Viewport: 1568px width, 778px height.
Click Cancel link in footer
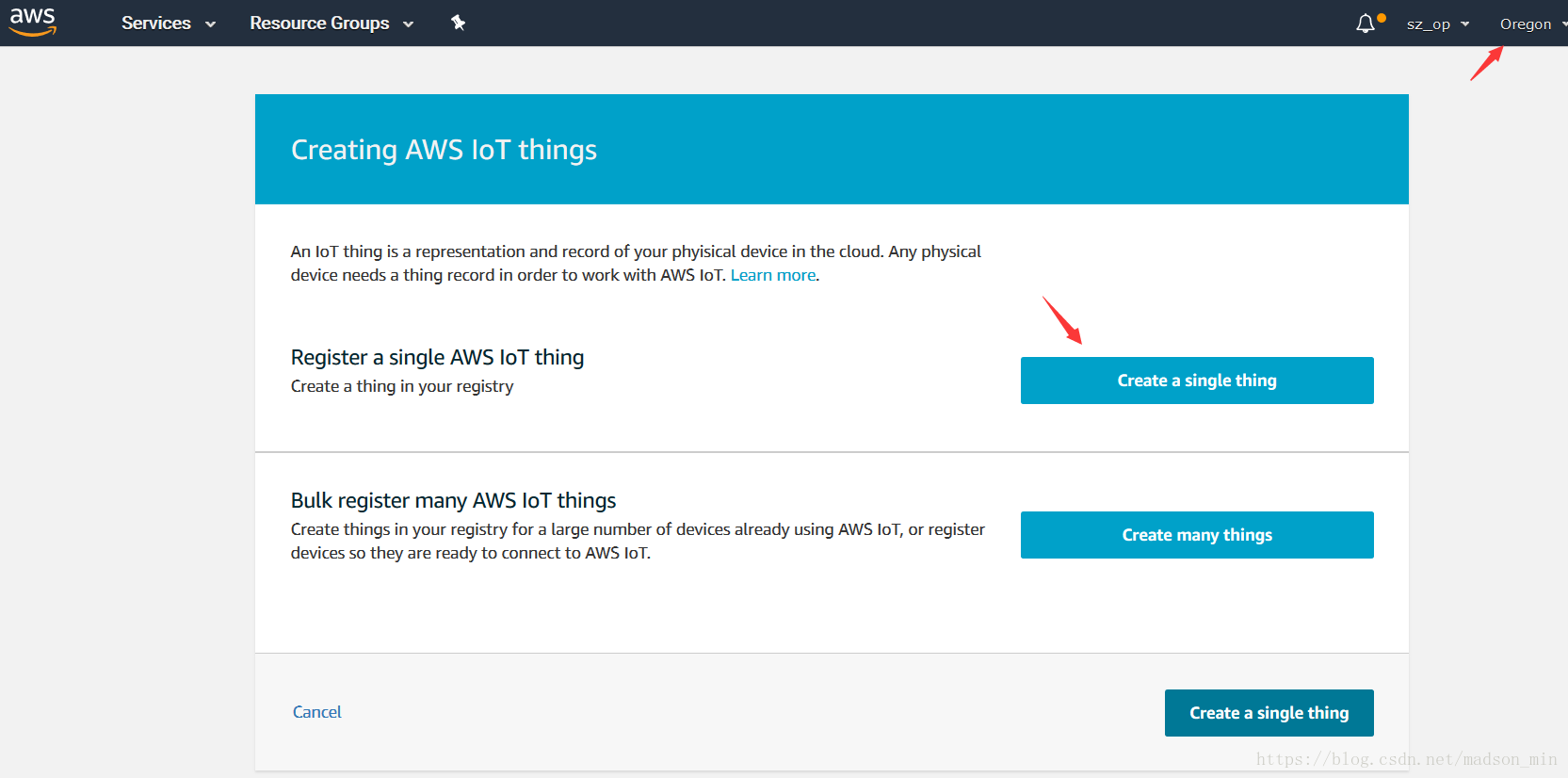tap(317, 712)
